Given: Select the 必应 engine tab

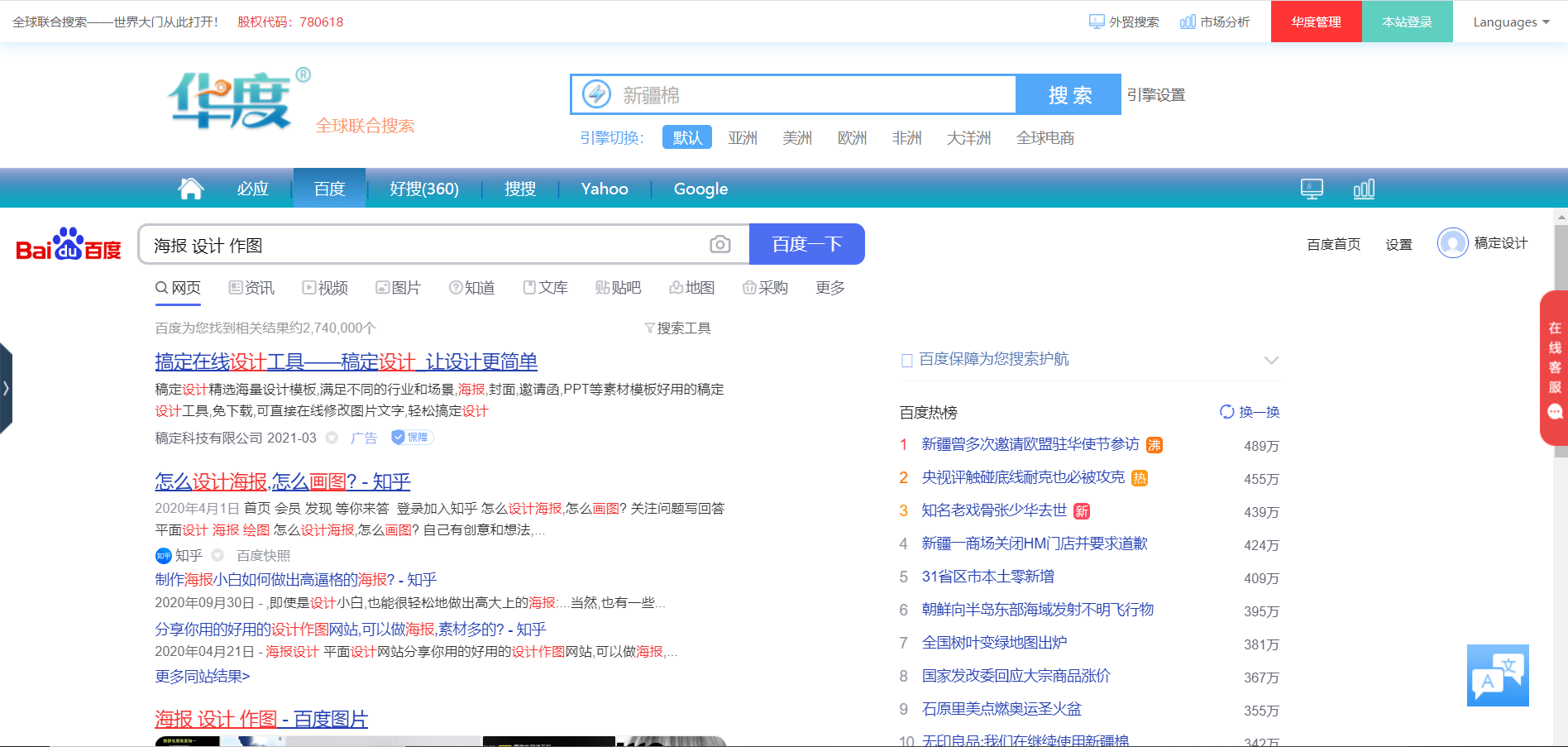Looking at the screenshot, I should (253, 189).
